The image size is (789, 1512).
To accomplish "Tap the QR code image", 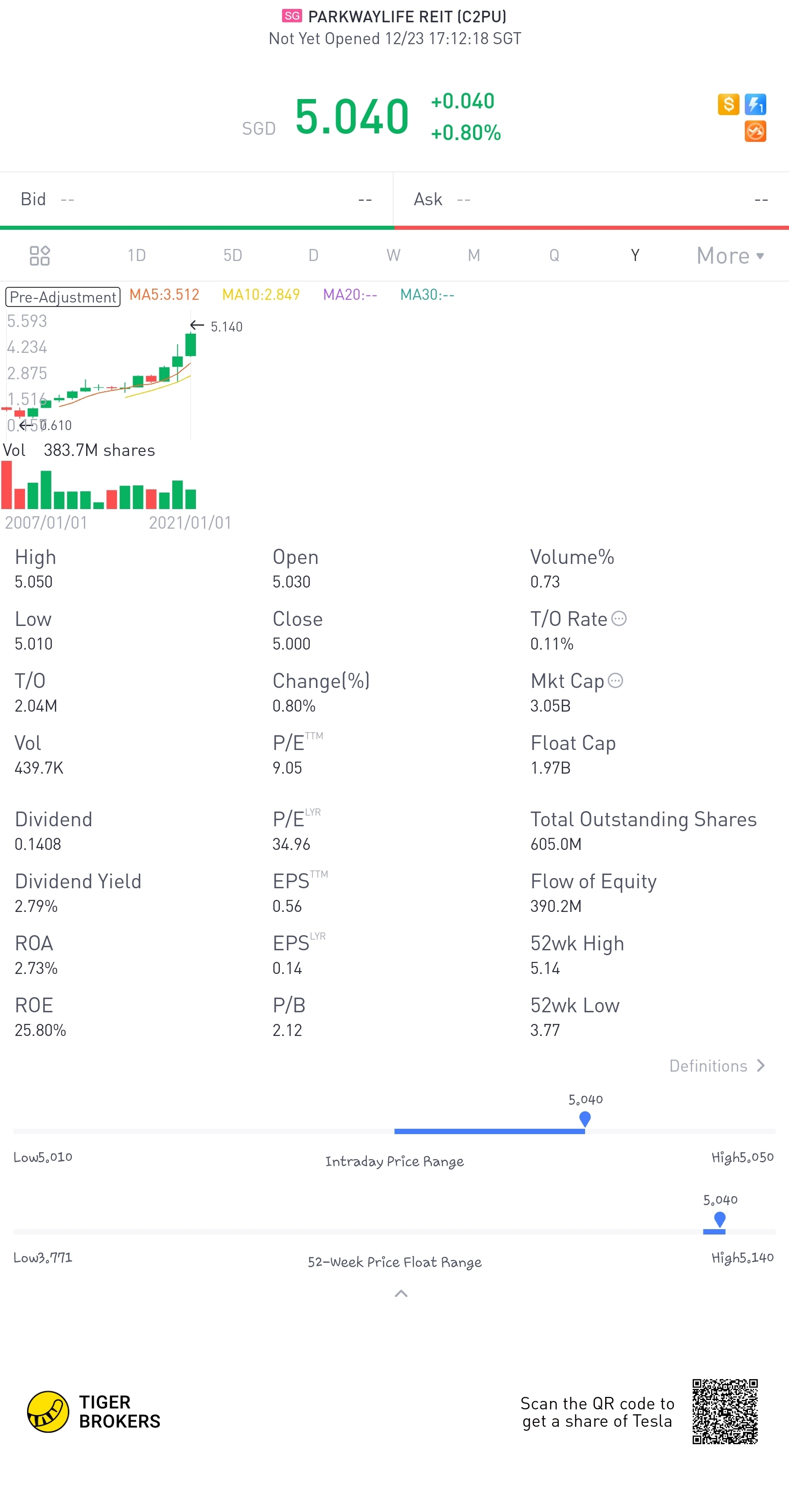I will click(x=725, y=1412).
